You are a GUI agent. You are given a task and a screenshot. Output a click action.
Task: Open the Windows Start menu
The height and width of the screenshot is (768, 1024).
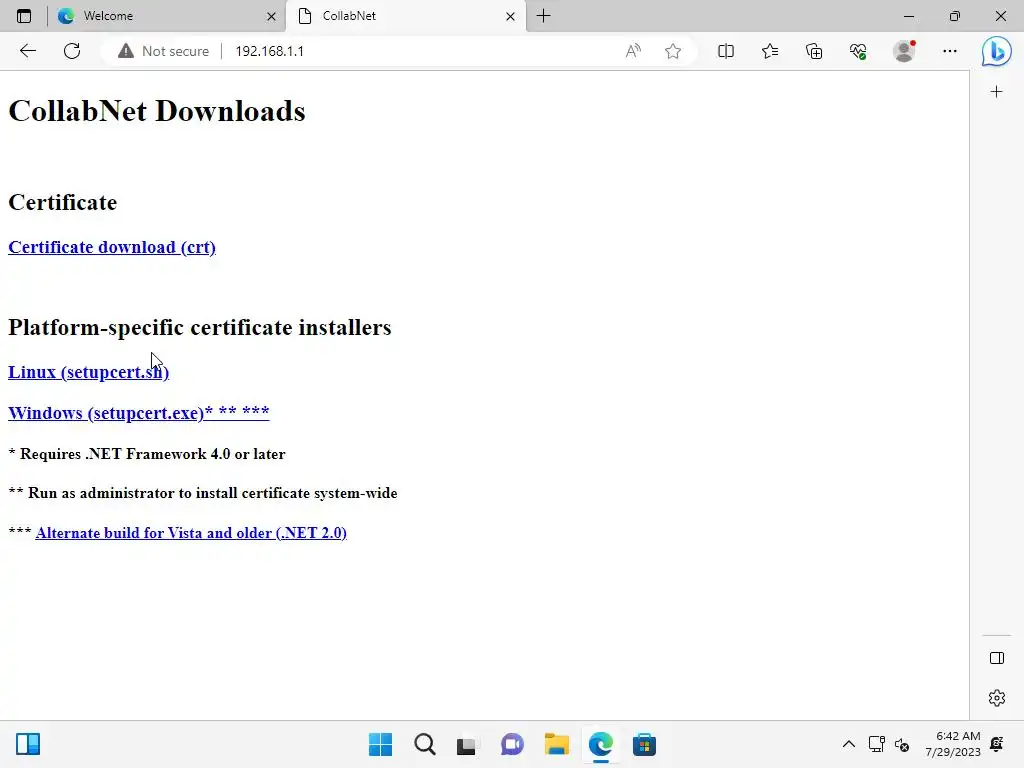pyautogui.click(x=381, y=744)
